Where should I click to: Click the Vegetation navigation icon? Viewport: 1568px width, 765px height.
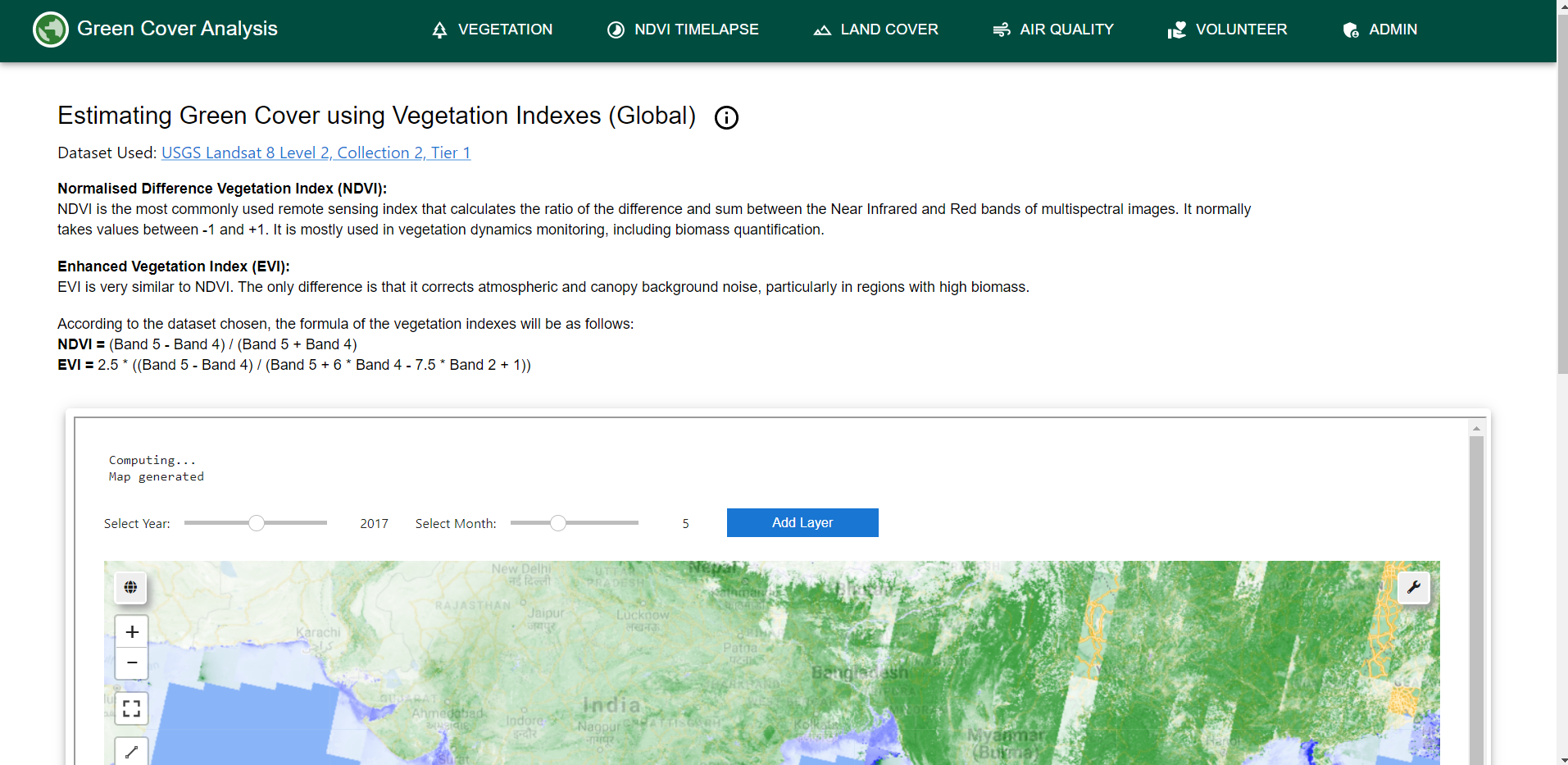tap(439, 30)
